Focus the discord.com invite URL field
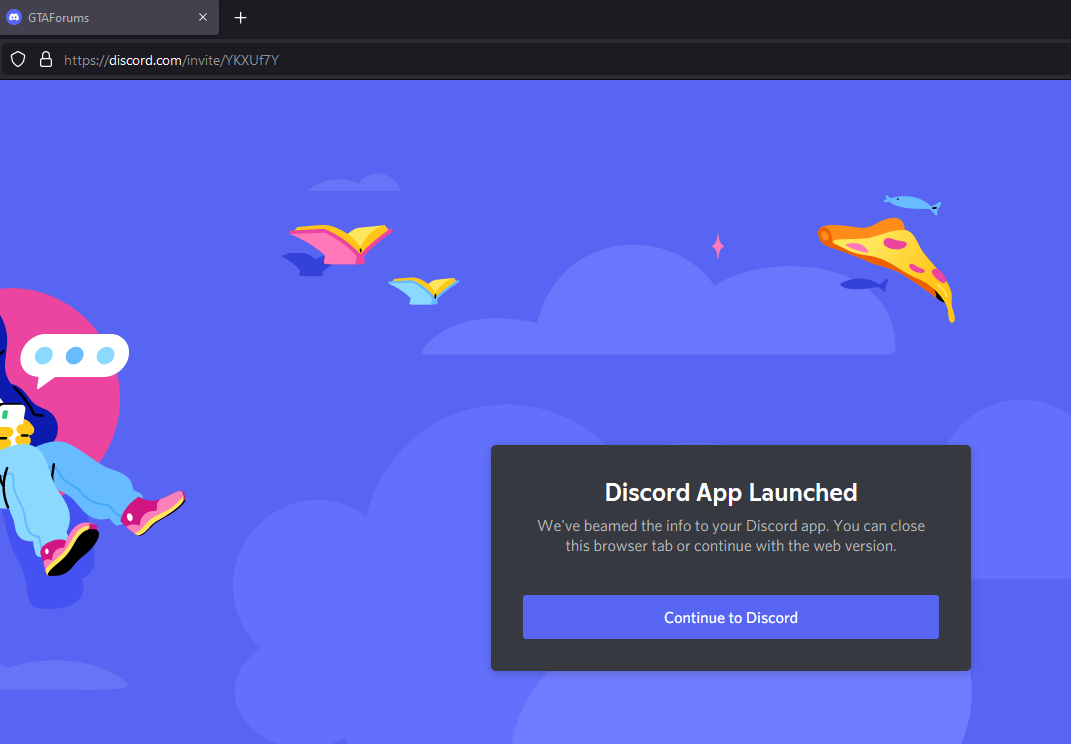 [536, 60]
